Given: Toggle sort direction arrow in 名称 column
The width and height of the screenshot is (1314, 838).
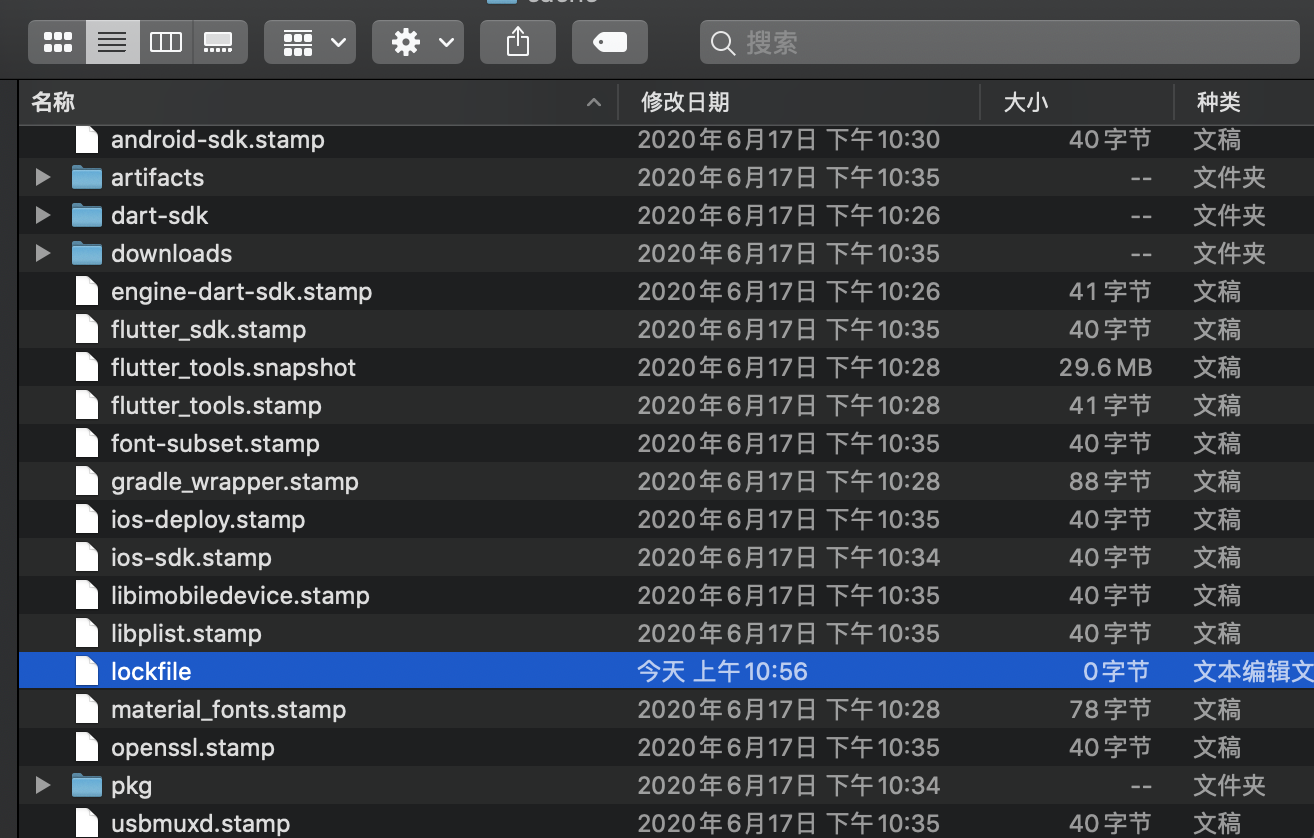Looking at the screenshot, I should (x=594, y=102).
